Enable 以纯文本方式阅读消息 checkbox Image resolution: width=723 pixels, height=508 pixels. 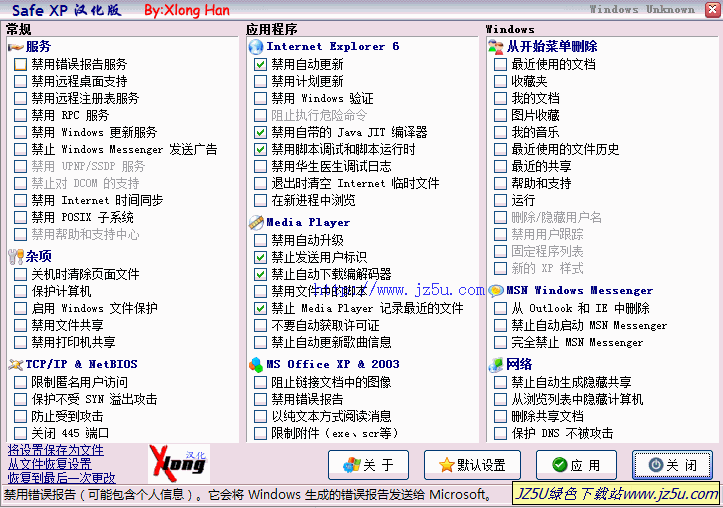[261, 417]
